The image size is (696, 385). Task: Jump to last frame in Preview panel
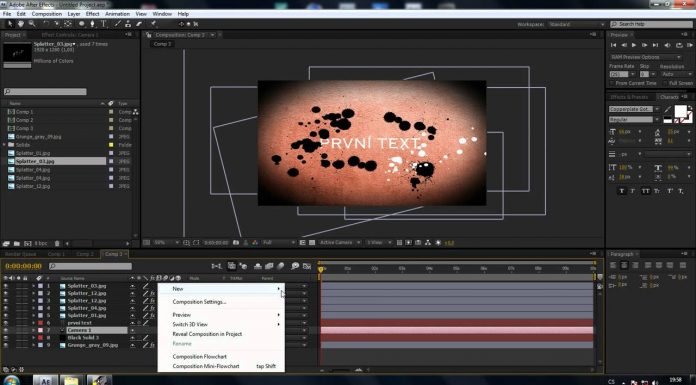coord(655,45)
